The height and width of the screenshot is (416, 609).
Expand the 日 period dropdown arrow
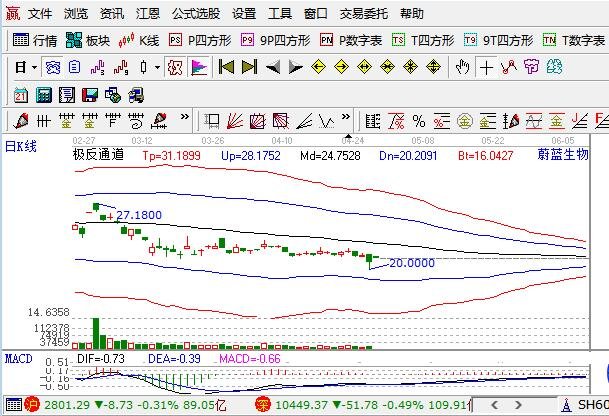34,68
